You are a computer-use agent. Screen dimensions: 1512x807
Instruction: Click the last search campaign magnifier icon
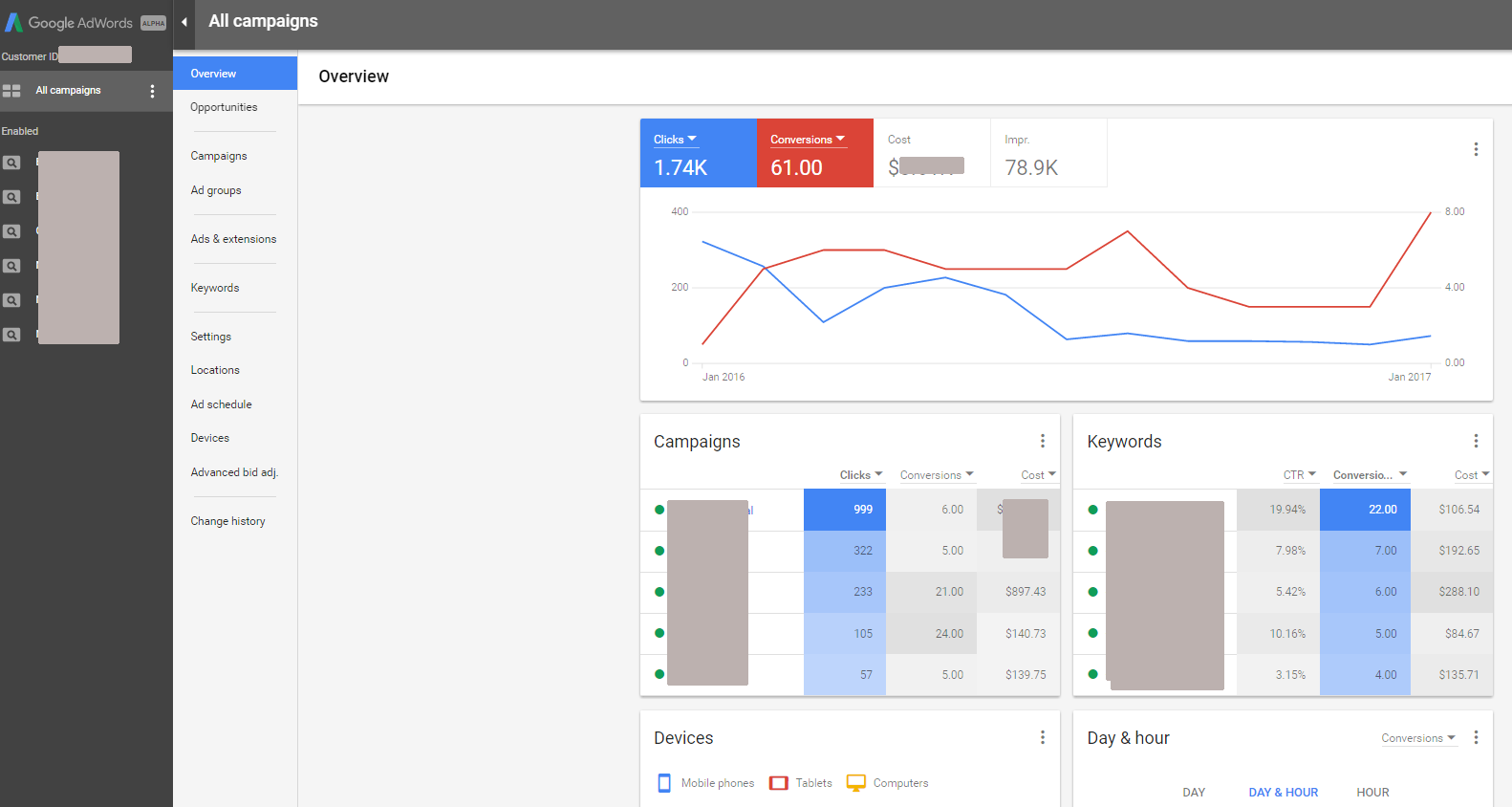tap(11, 335)
